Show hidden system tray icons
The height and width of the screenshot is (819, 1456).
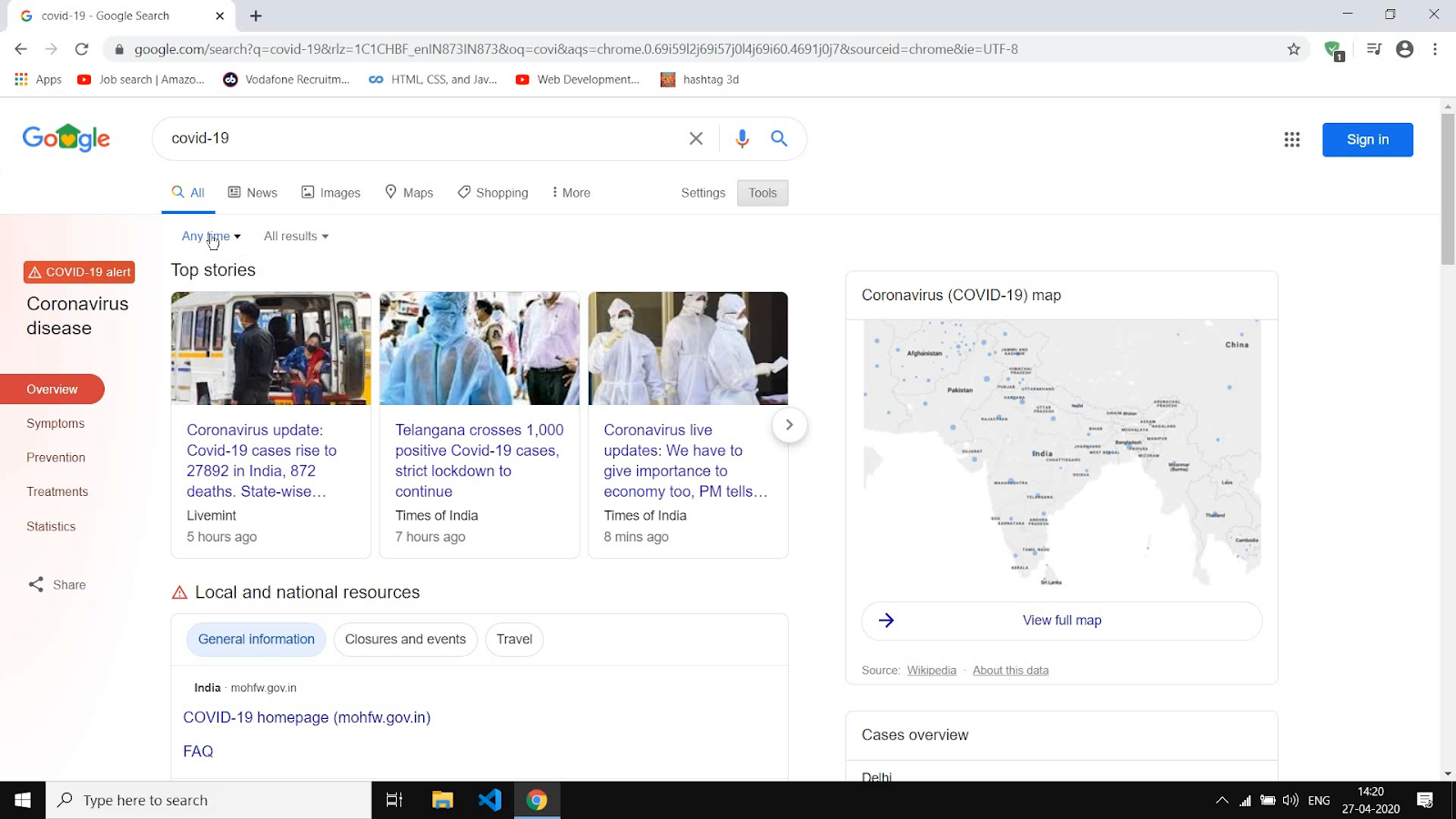pyautogui.click(x=1221, y=801)
